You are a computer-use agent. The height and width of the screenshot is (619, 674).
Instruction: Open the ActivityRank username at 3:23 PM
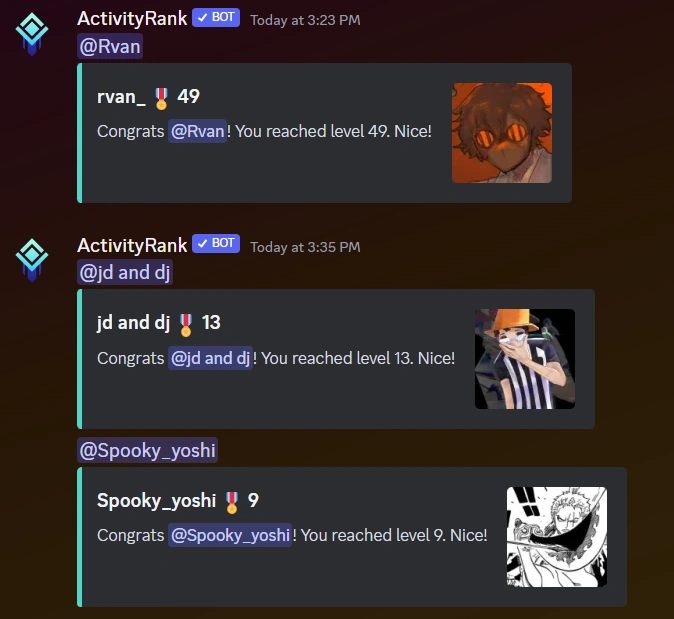(x=132, y=19)
